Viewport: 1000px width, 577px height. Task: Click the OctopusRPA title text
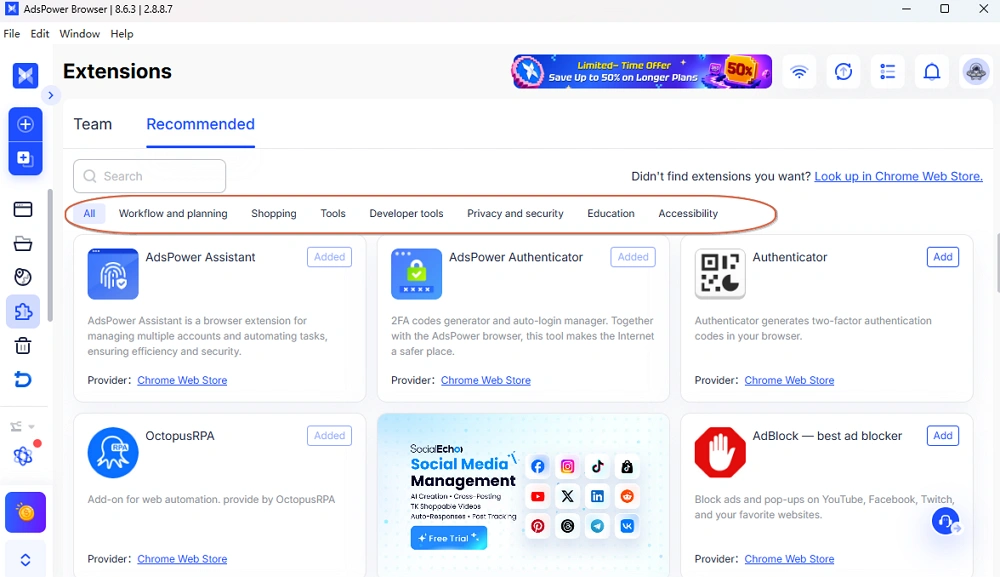coord(180,436)
